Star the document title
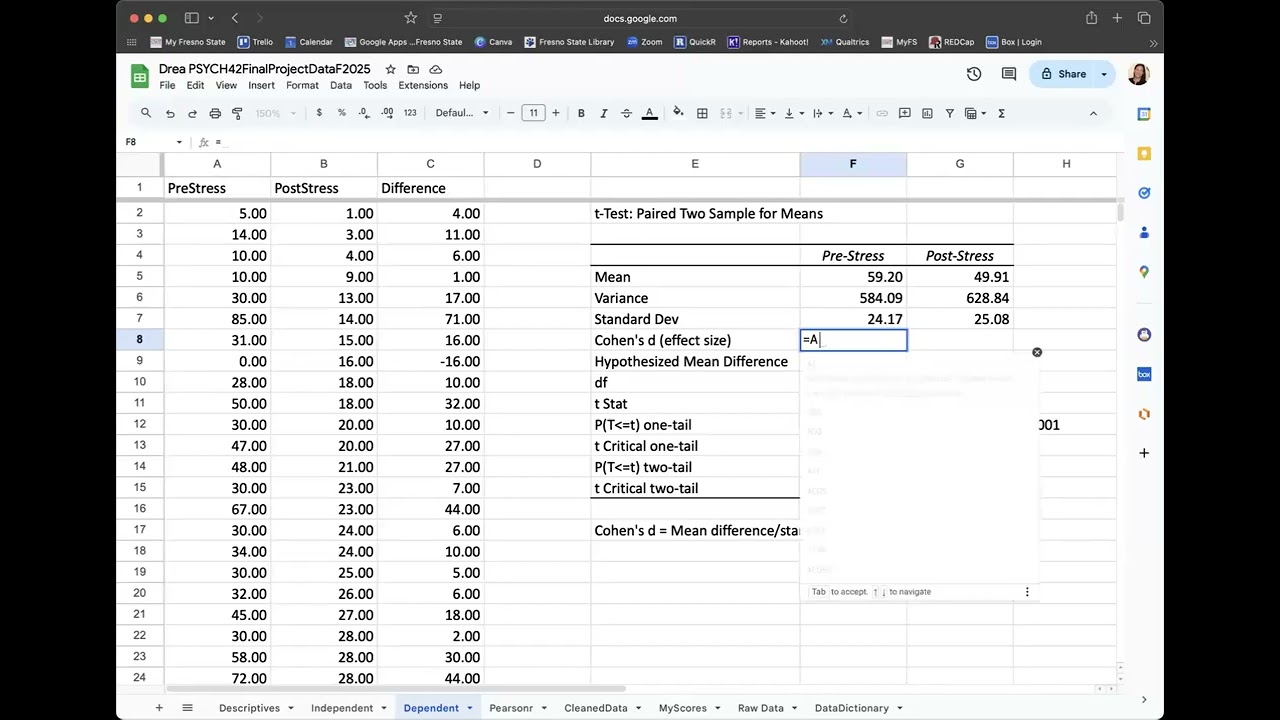This screenshot has width=1280, height=720. point(390,69)
